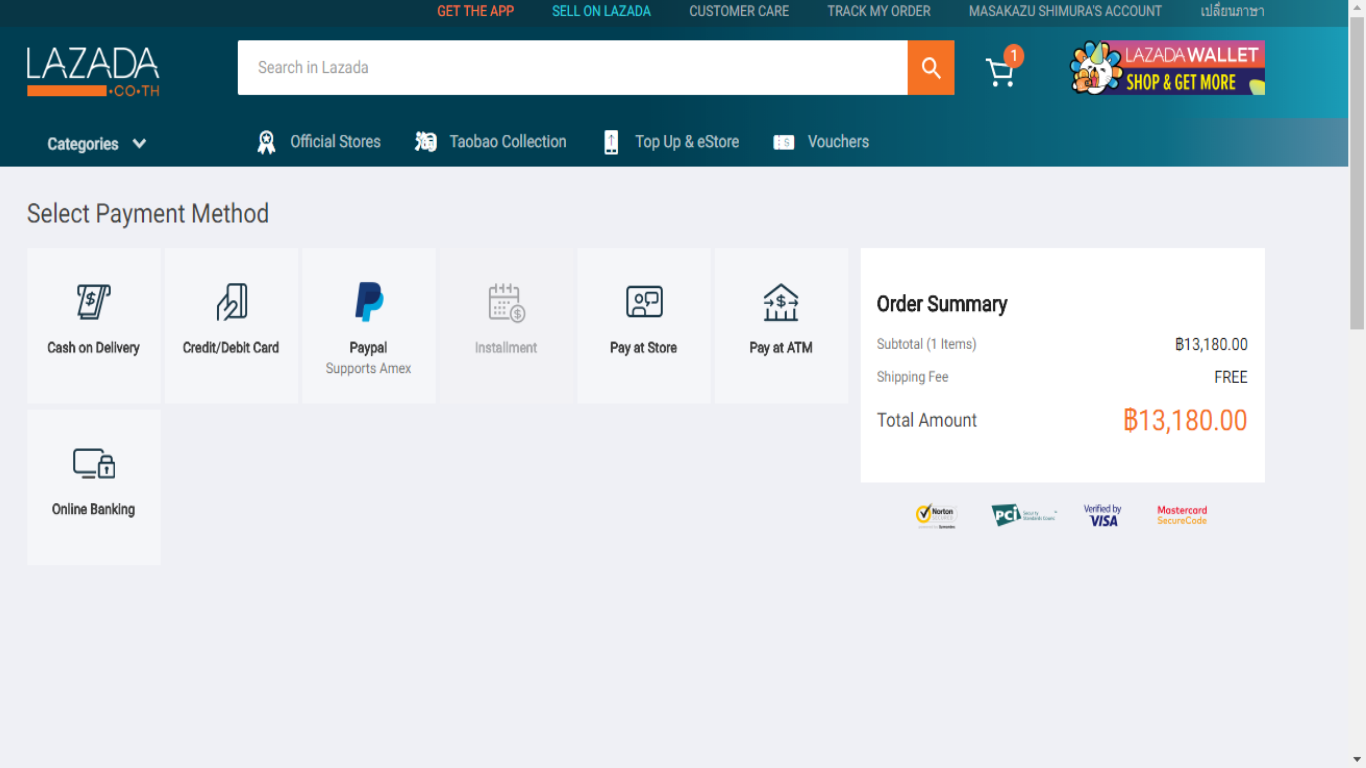Click the Mastercard SecureCode badge

click(1182, 515)
